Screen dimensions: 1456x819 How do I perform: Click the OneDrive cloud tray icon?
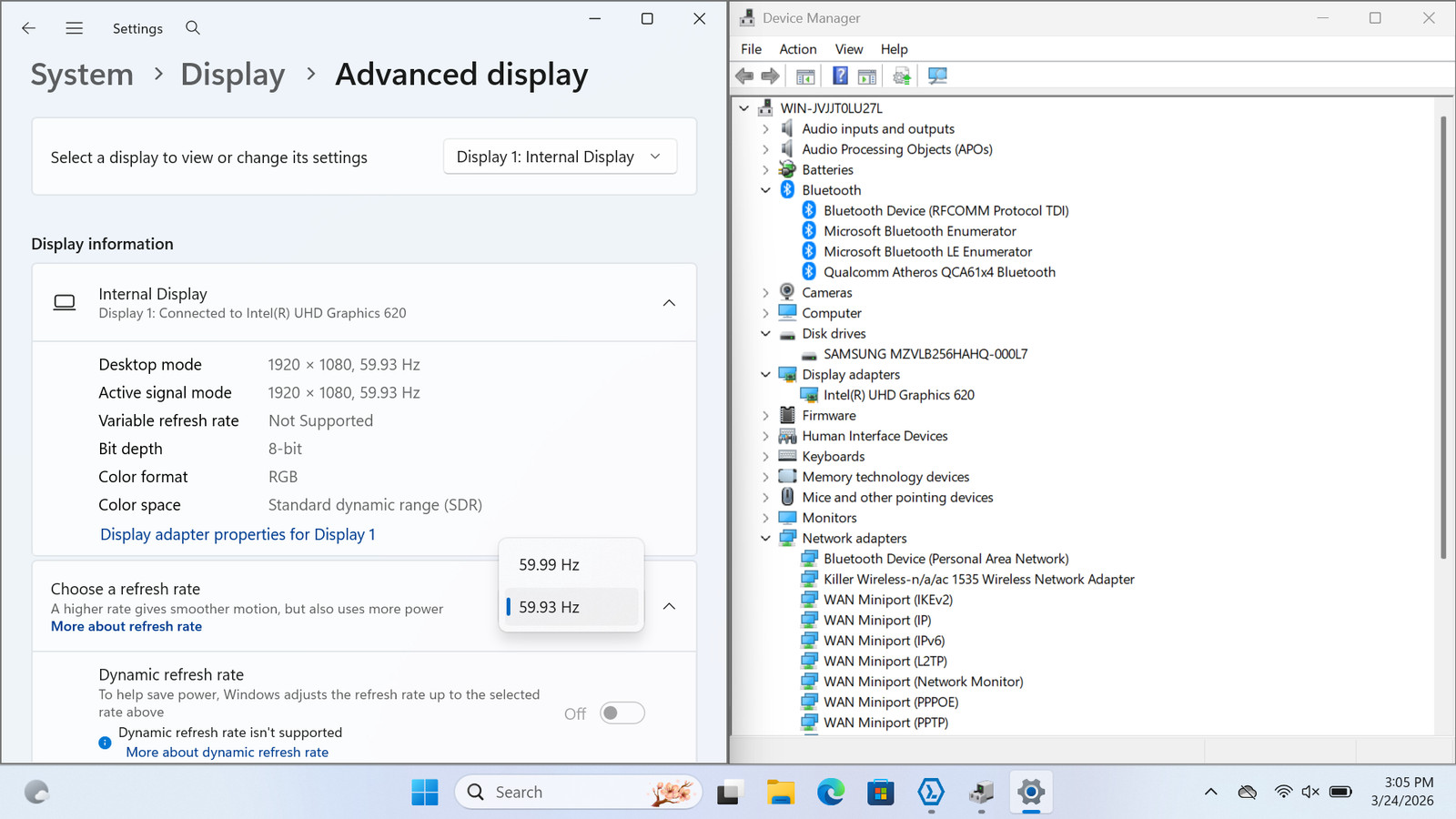tap(1248, 792)
